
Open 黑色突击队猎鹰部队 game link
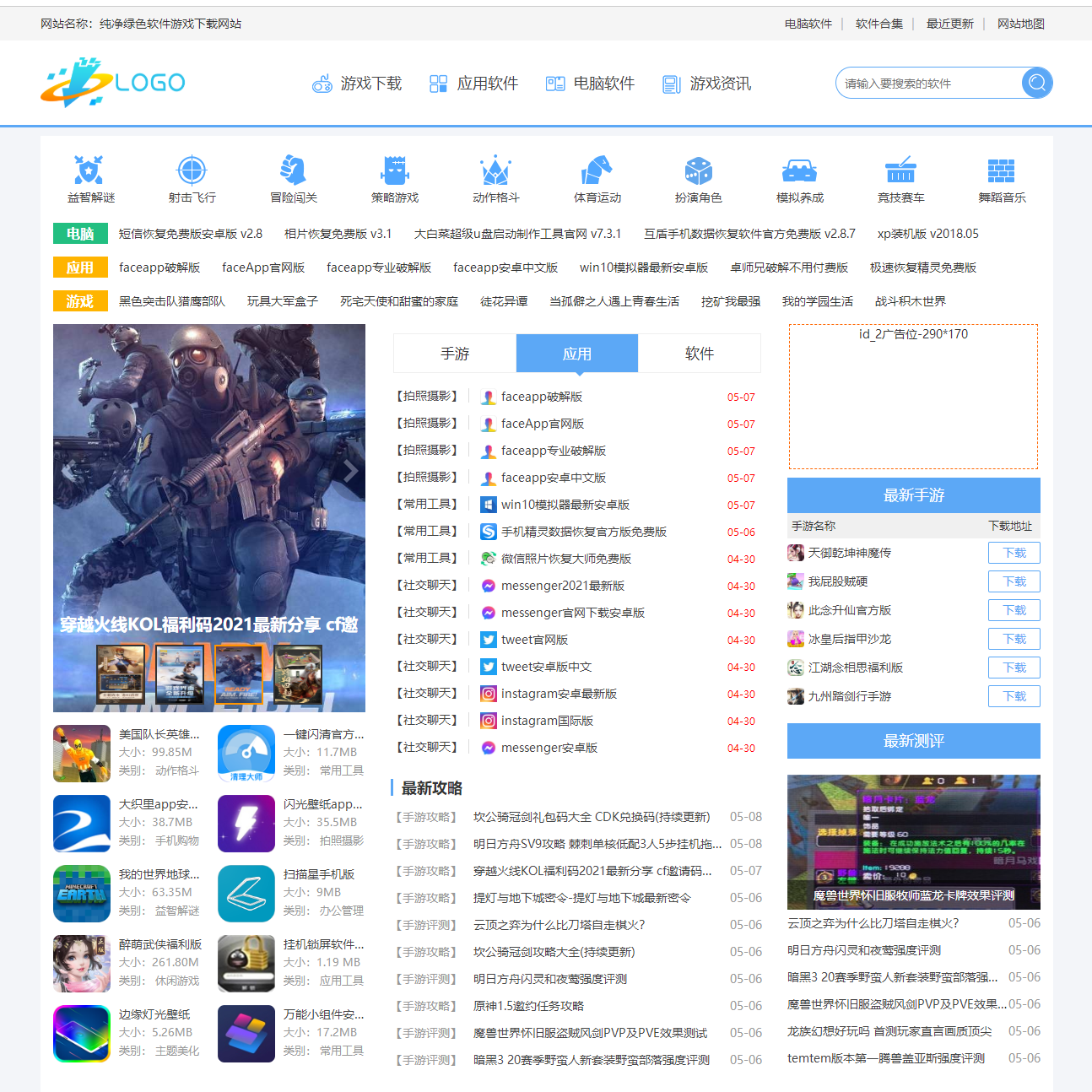[x=172, y=301]
